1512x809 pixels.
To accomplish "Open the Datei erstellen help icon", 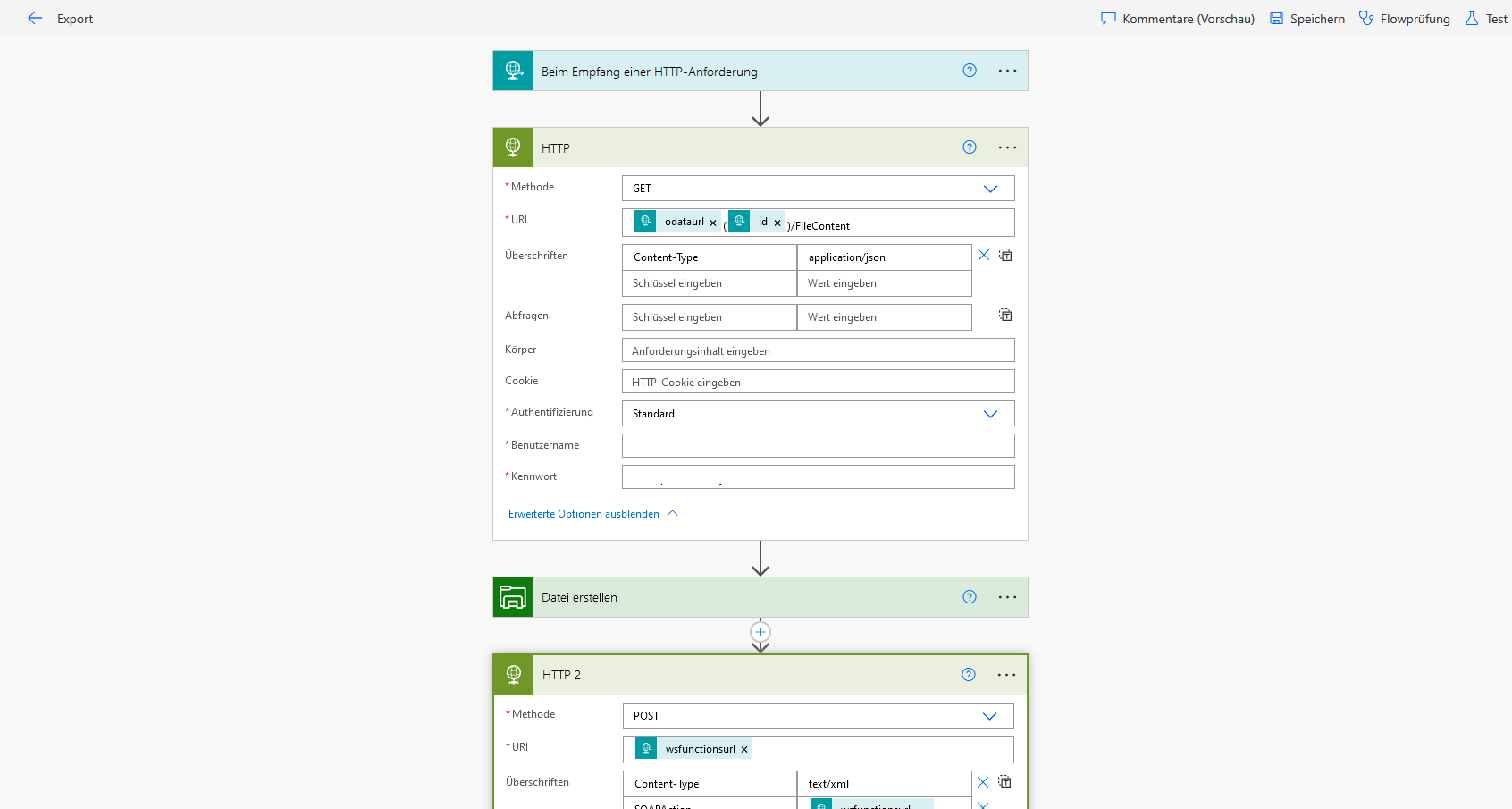I will 970,597.
